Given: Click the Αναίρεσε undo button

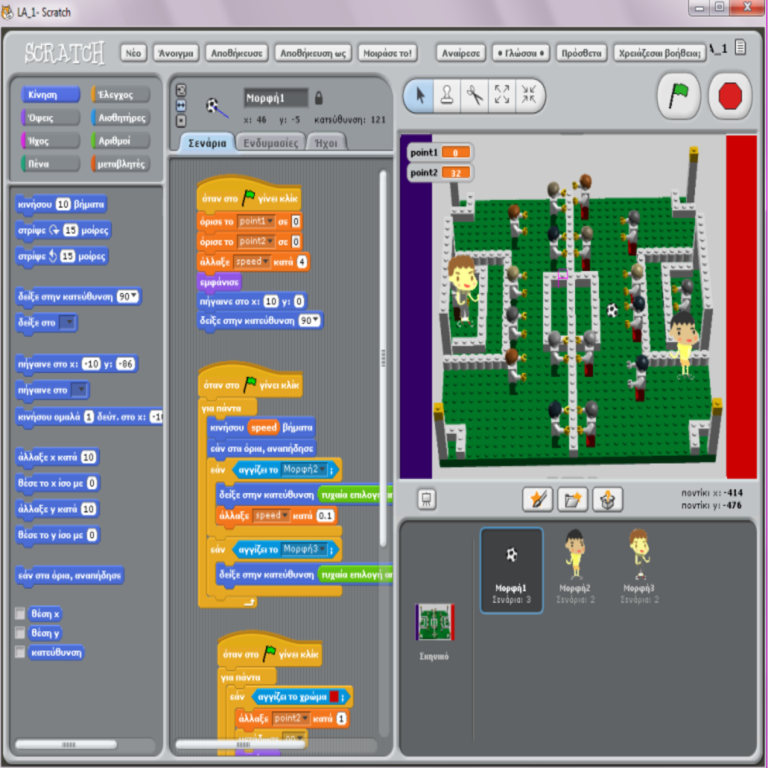Looking at the screenshot, I should pos(460,53).
